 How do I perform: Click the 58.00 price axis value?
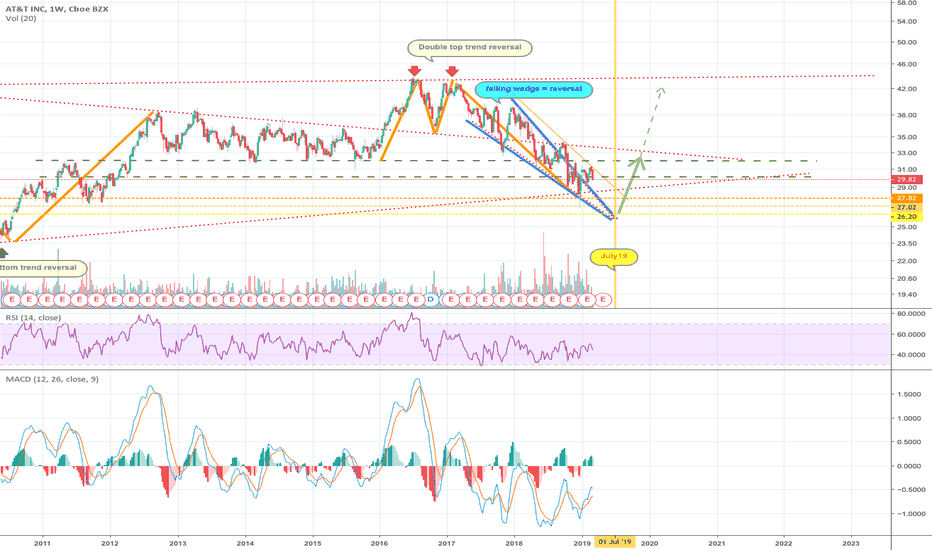(906, 3)
